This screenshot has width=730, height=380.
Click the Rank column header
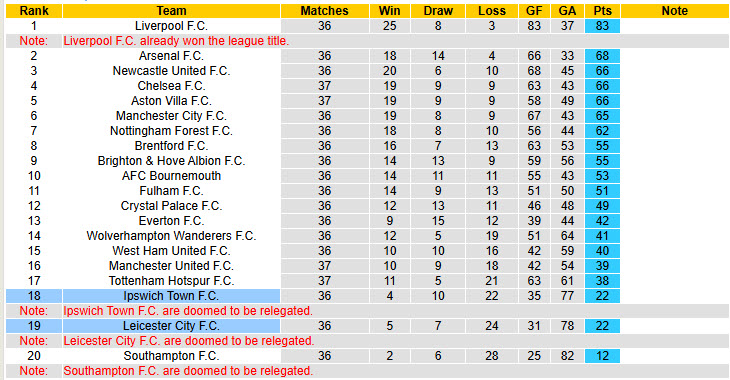click(34, 11)
